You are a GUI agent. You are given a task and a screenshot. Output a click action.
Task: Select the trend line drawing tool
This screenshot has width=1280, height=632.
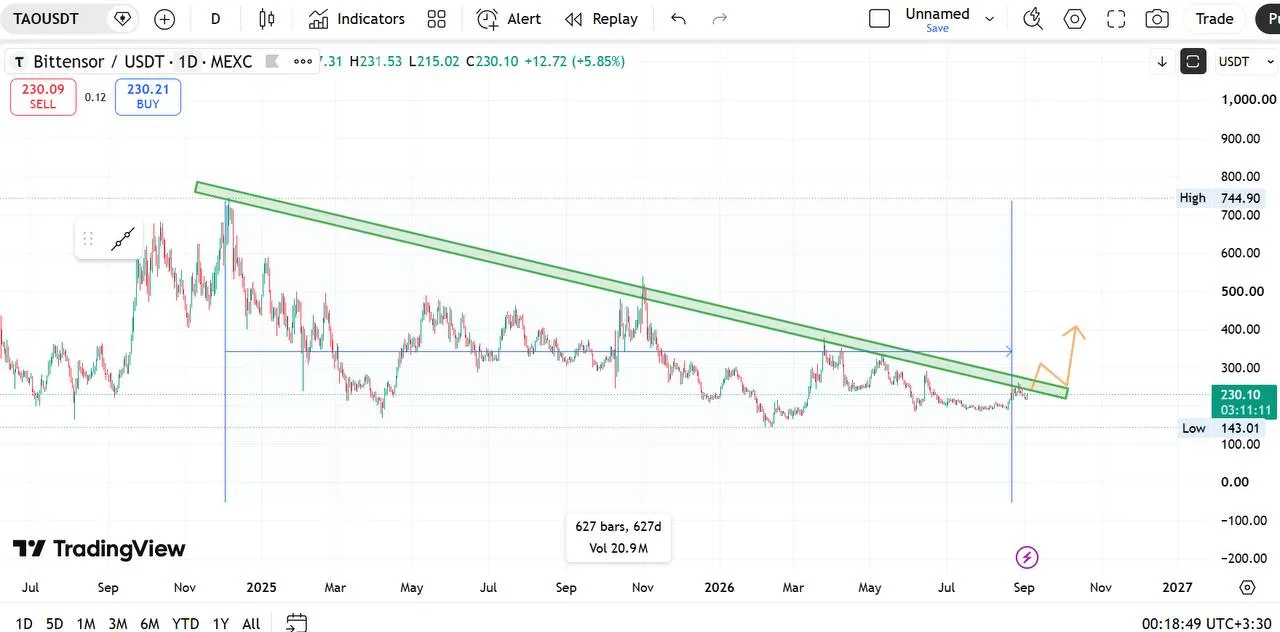click(123, 239)
